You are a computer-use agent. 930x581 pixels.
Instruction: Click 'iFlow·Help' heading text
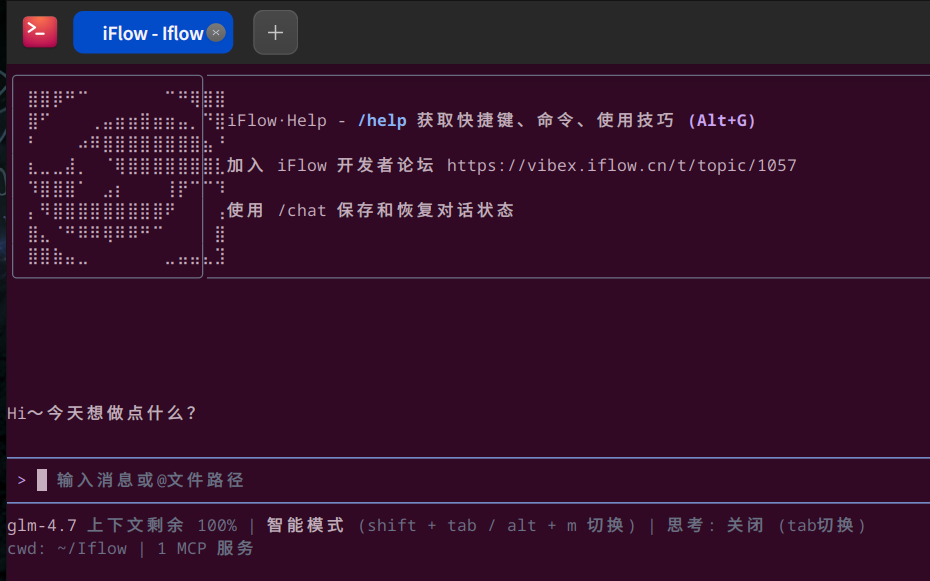click(x=277, y=120)
